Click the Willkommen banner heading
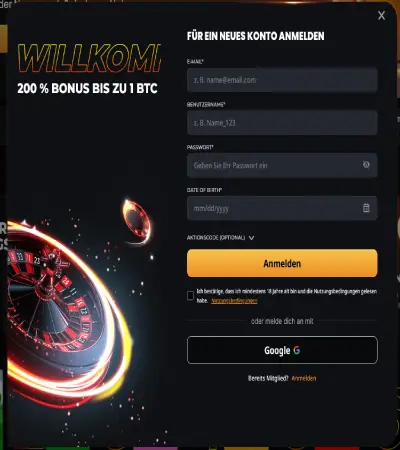 [89, 58]
